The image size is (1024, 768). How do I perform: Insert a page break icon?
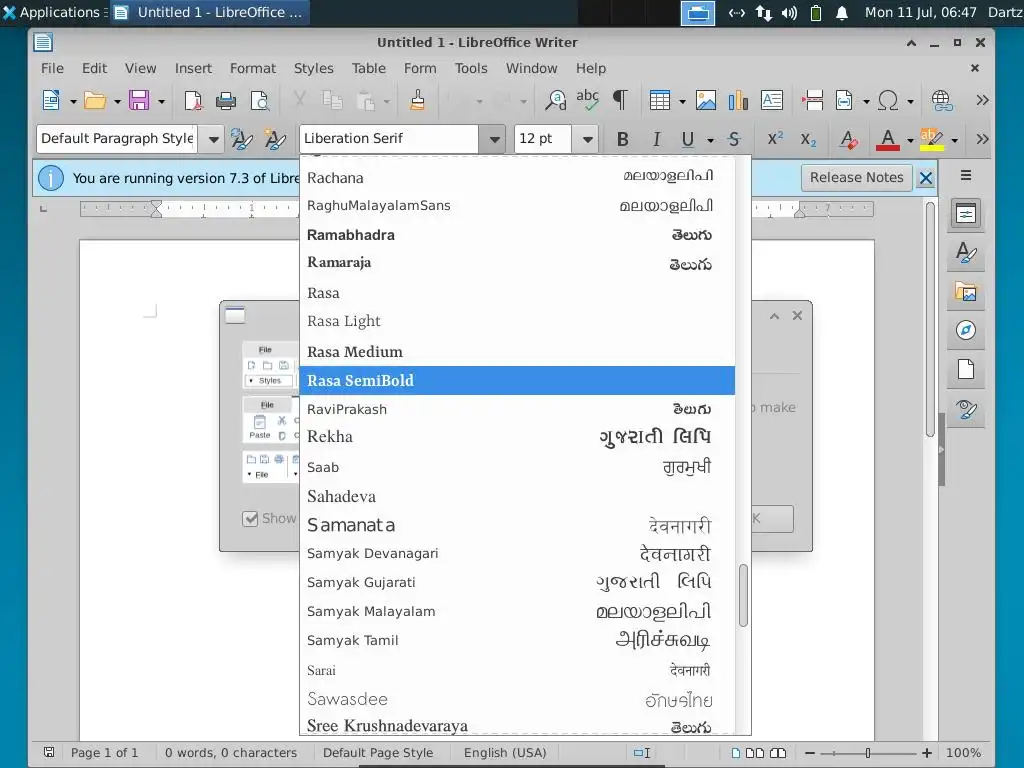tap(813, 101)
